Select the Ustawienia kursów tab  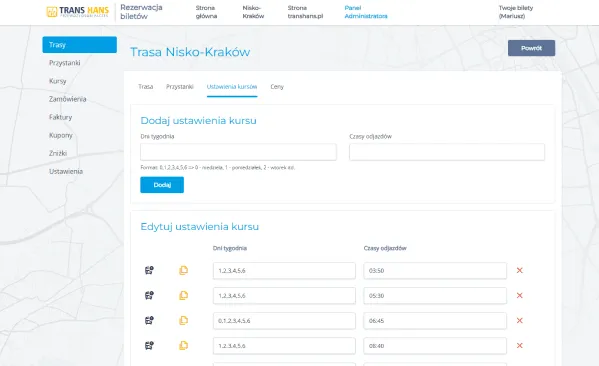[x=232, y=87]
